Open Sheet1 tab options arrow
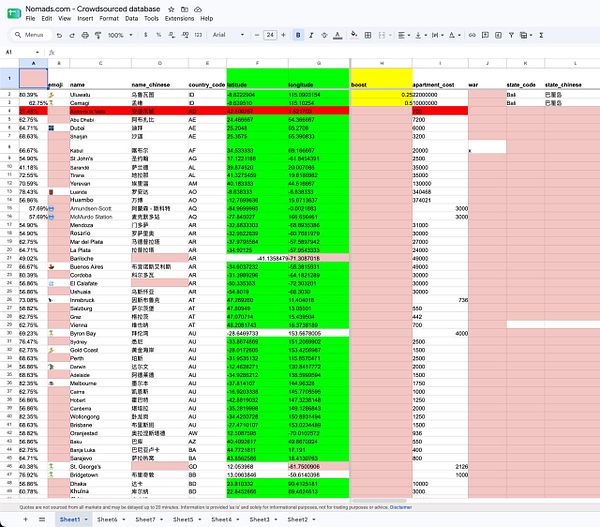This screenshot has width=600, height=527. (86, 519)
